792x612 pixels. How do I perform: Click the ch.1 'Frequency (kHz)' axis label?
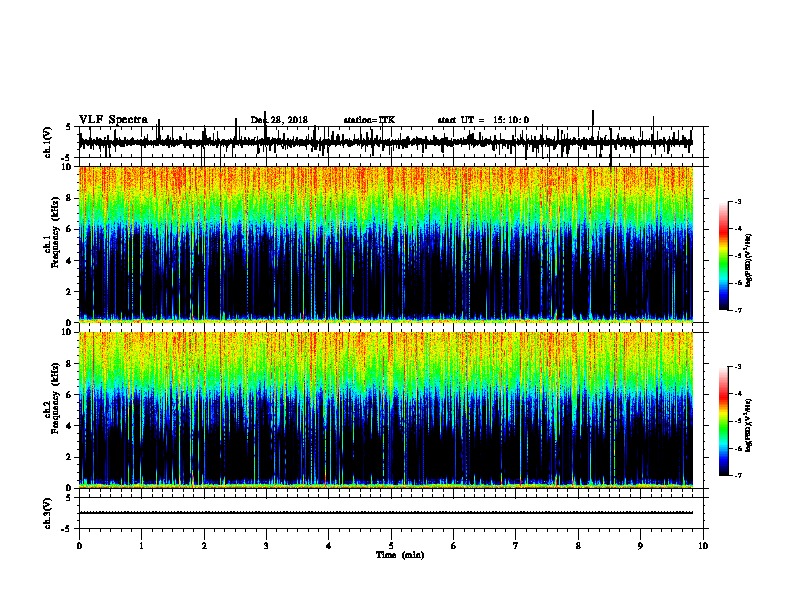coord(54,232)
